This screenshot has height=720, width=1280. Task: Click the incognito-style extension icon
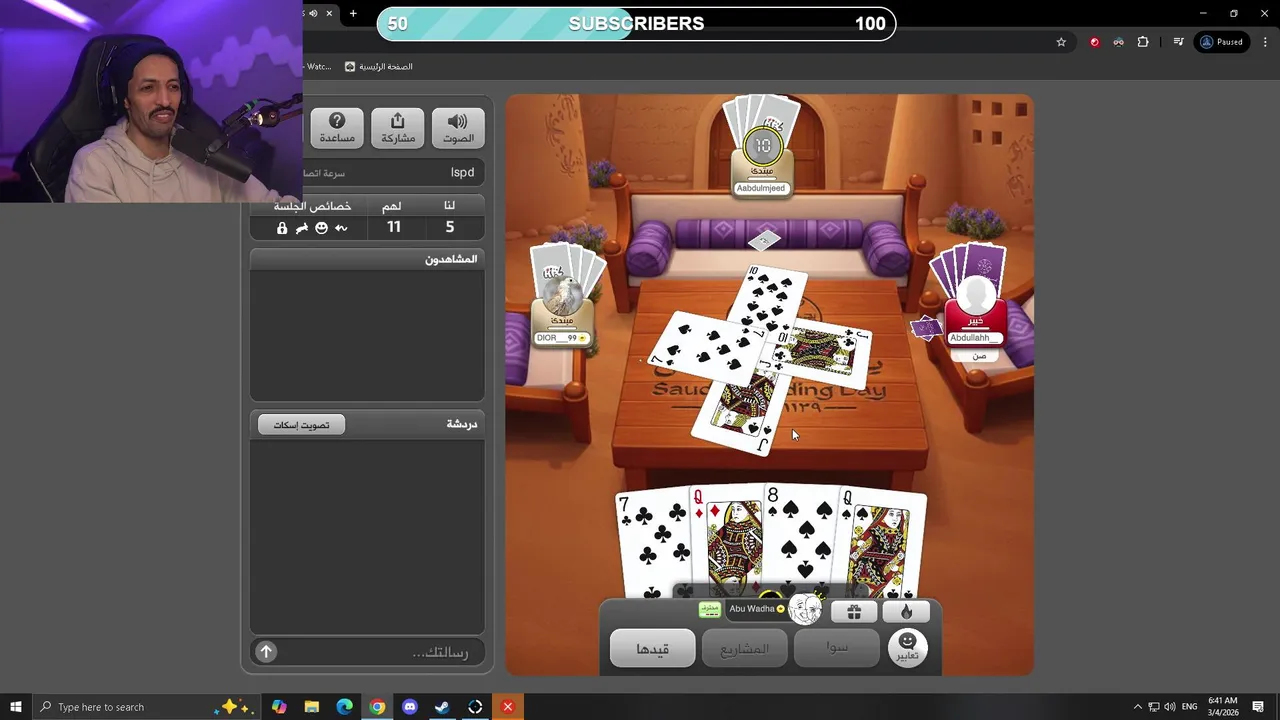(x=1118, y=42)
